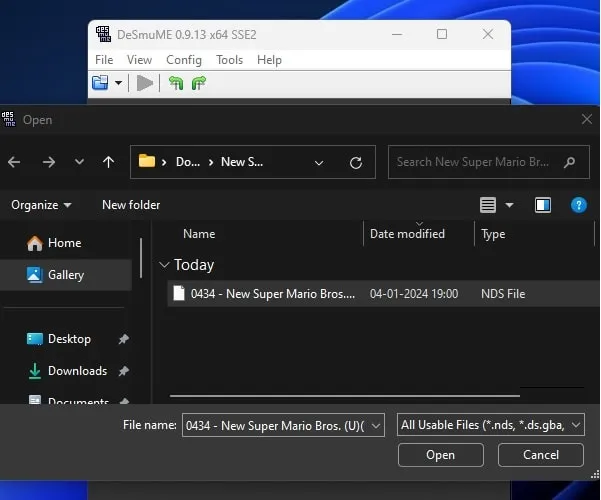Click the DeSmuME title bar app icon
Image resolution: width=601 pixels, height=500 pixels.
tap(103, 34)
